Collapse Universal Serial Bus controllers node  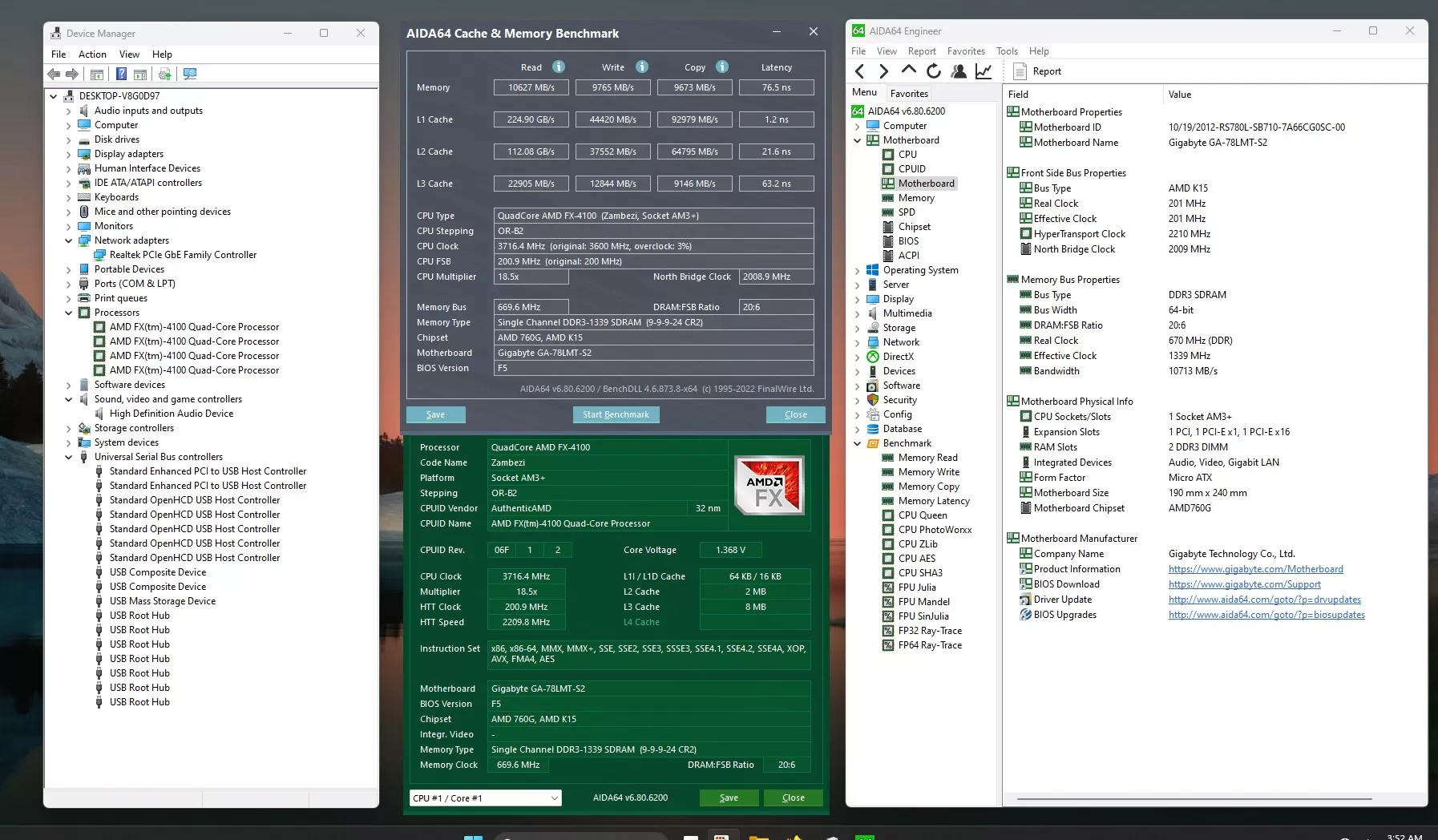[x=68, y=457]
